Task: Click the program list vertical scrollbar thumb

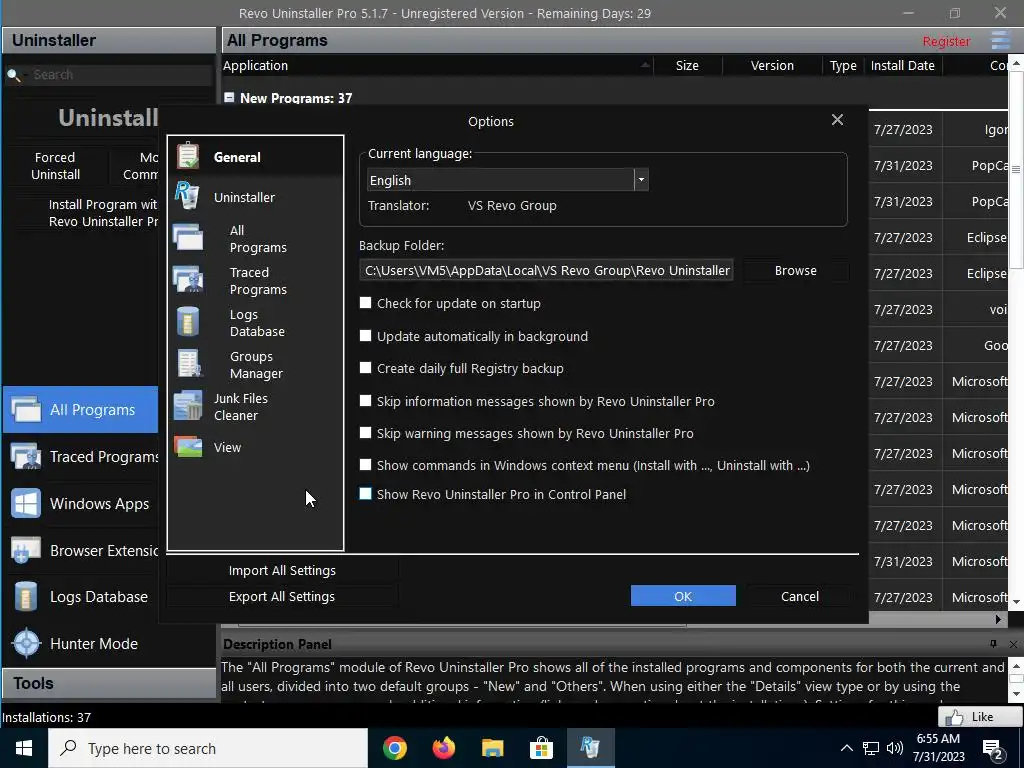Action: point(1016,169)
